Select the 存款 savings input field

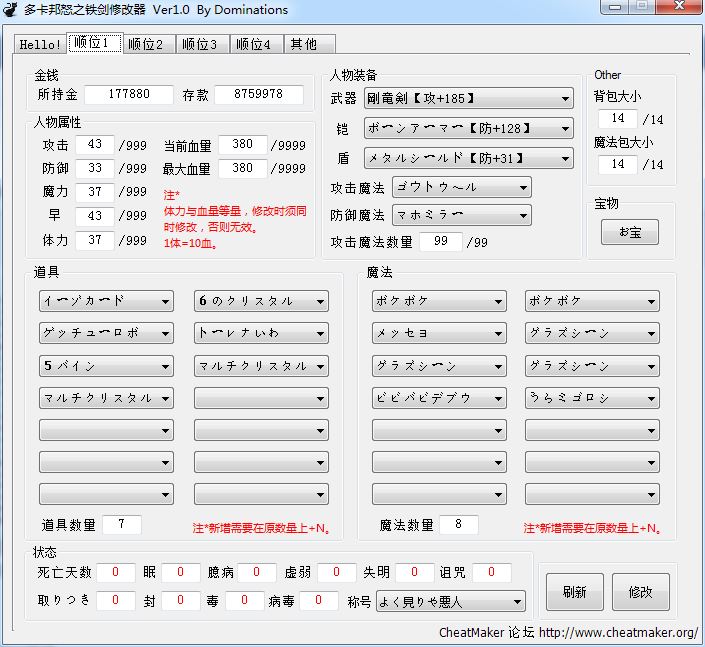click(258, 95)
